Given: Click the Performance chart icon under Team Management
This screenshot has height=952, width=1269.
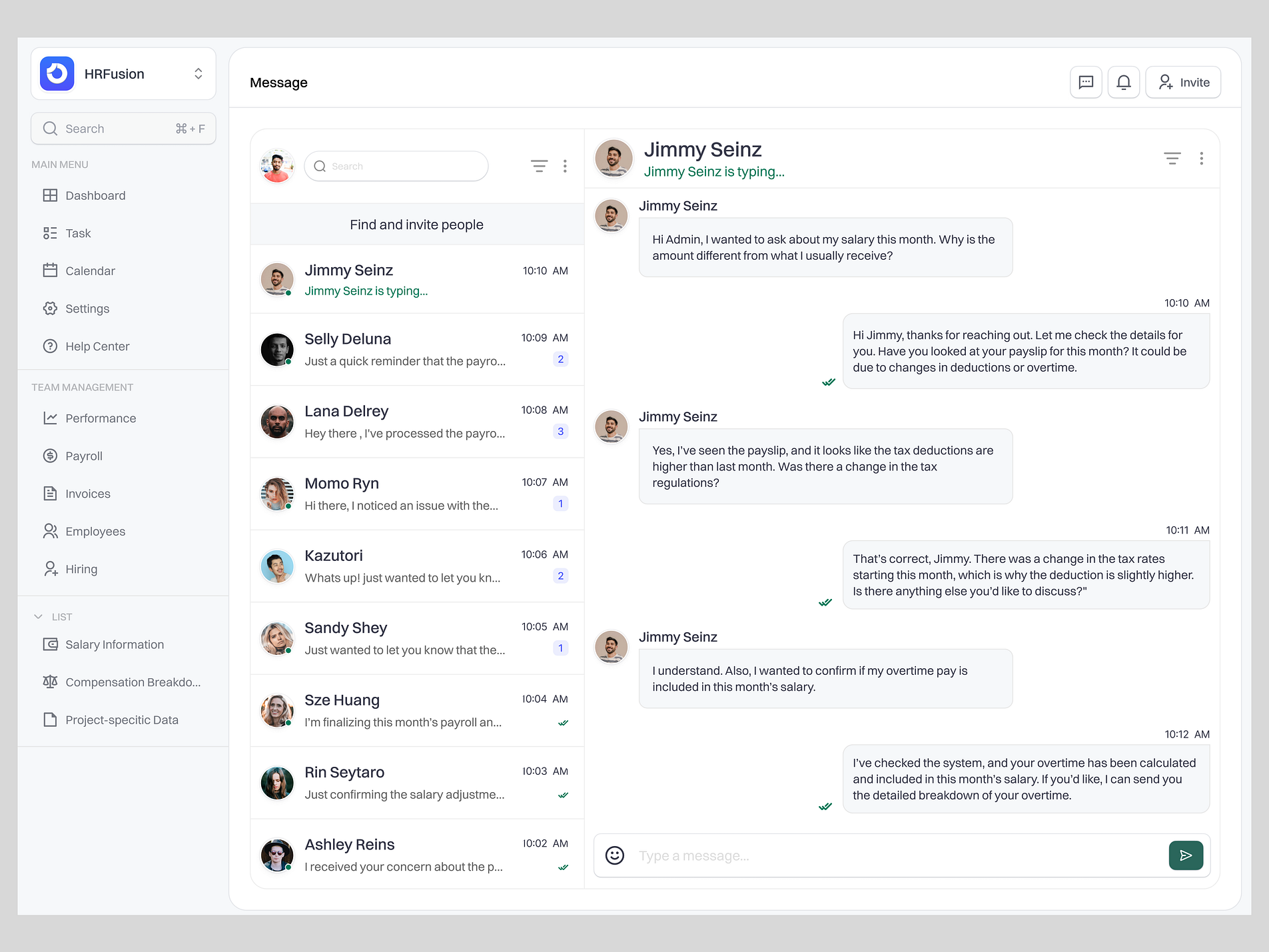Looking at the screenshot, I should 51,418.
